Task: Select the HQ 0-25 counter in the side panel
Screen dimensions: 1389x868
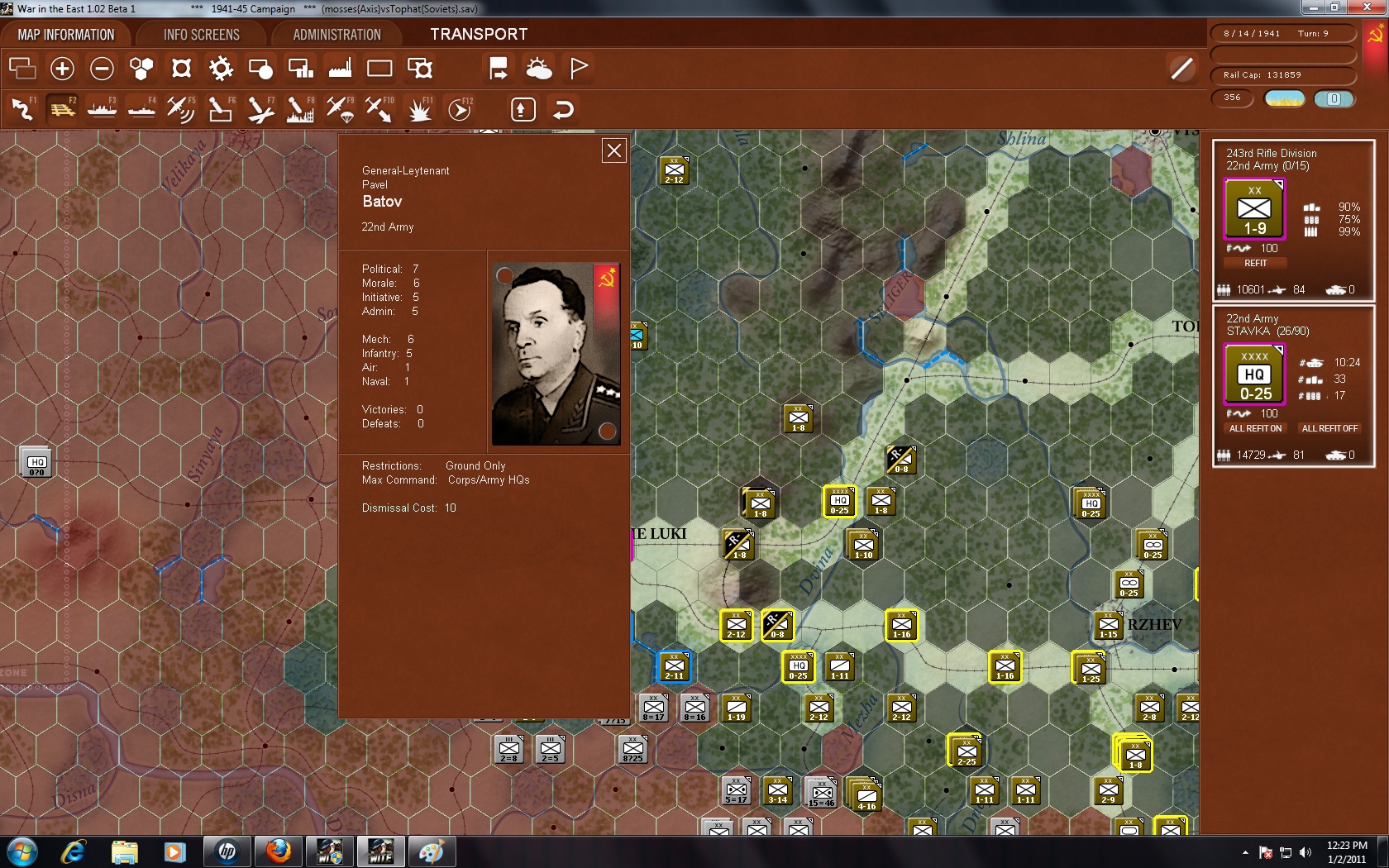Action: (1255, 374)
